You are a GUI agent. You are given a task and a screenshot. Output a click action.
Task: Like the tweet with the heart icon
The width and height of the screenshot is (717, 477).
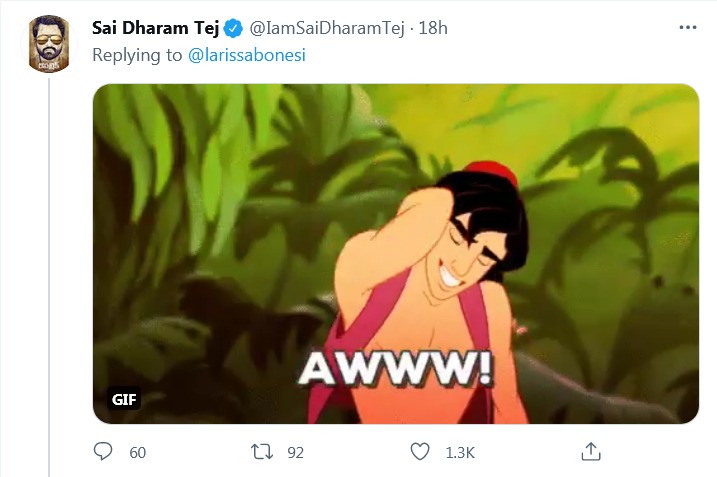coord(422,452)
